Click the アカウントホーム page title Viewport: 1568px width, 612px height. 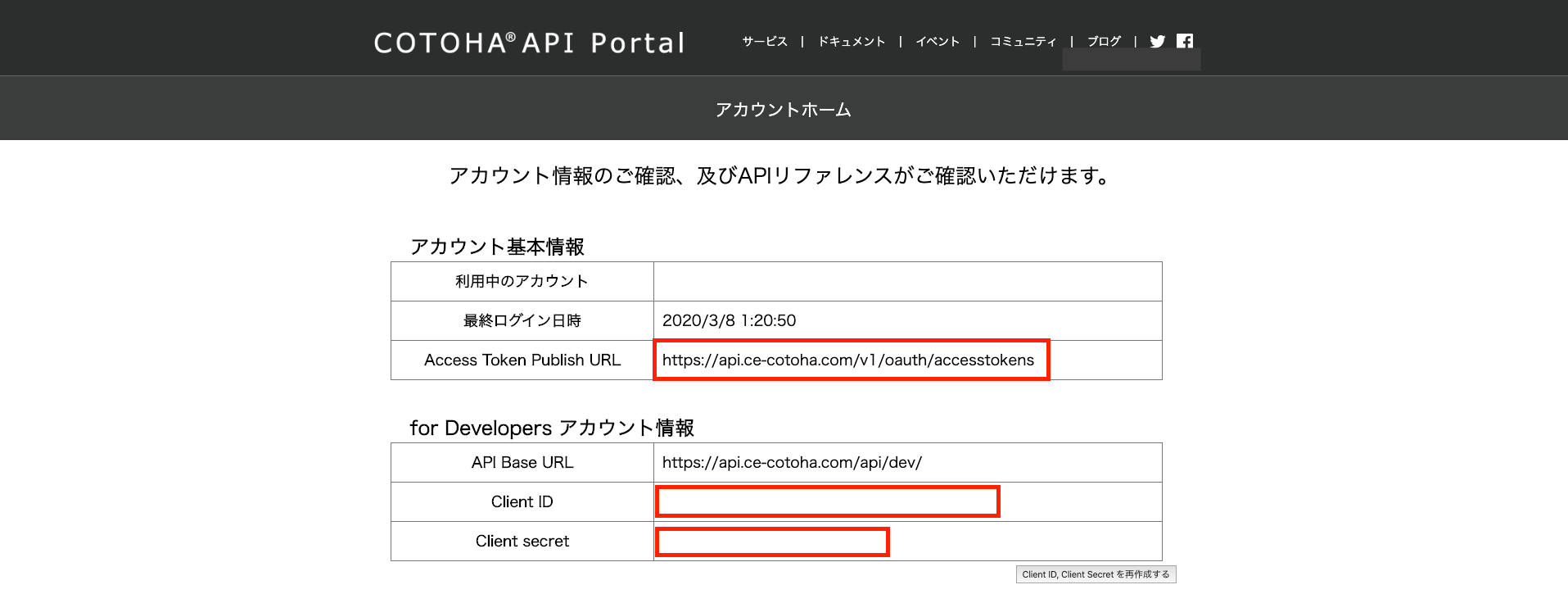click(784, 110)
